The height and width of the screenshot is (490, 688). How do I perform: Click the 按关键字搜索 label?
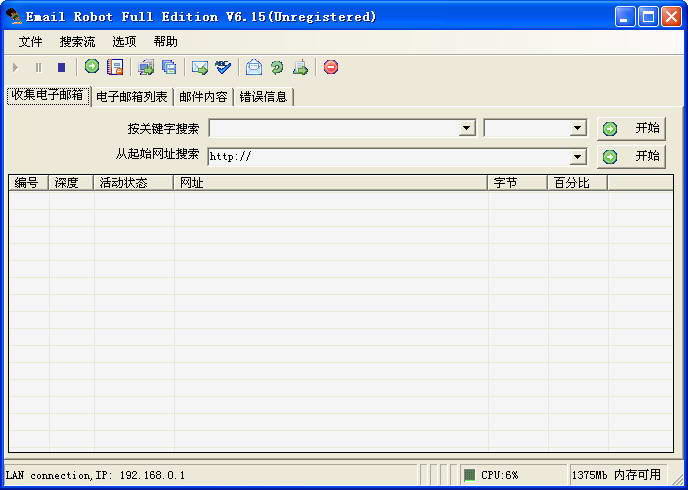(163, 129)
